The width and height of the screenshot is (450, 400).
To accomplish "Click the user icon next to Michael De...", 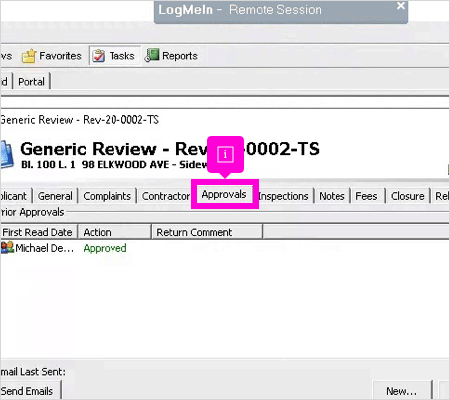I will [7, 247].
